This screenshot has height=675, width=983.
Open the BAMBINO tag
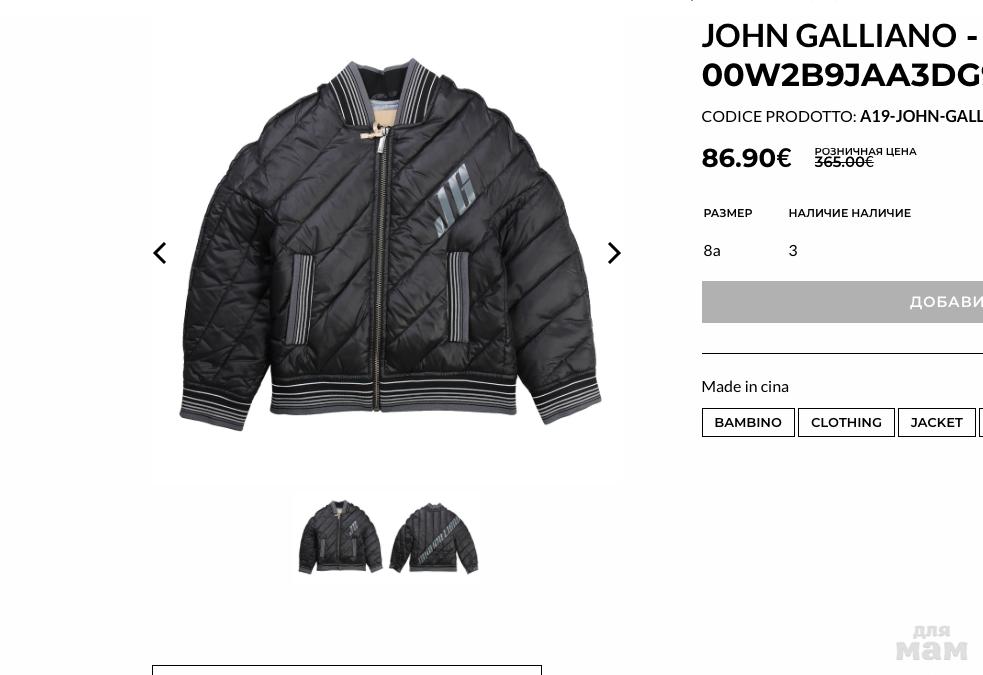(x=748, y=422)
